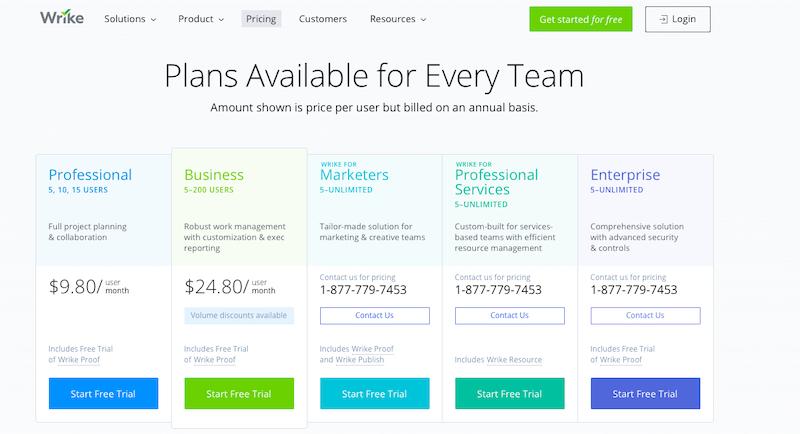Start Free Trial for Marketers plan
The width and height of the screenshot is (800, 434).
[x=374, y=394]
